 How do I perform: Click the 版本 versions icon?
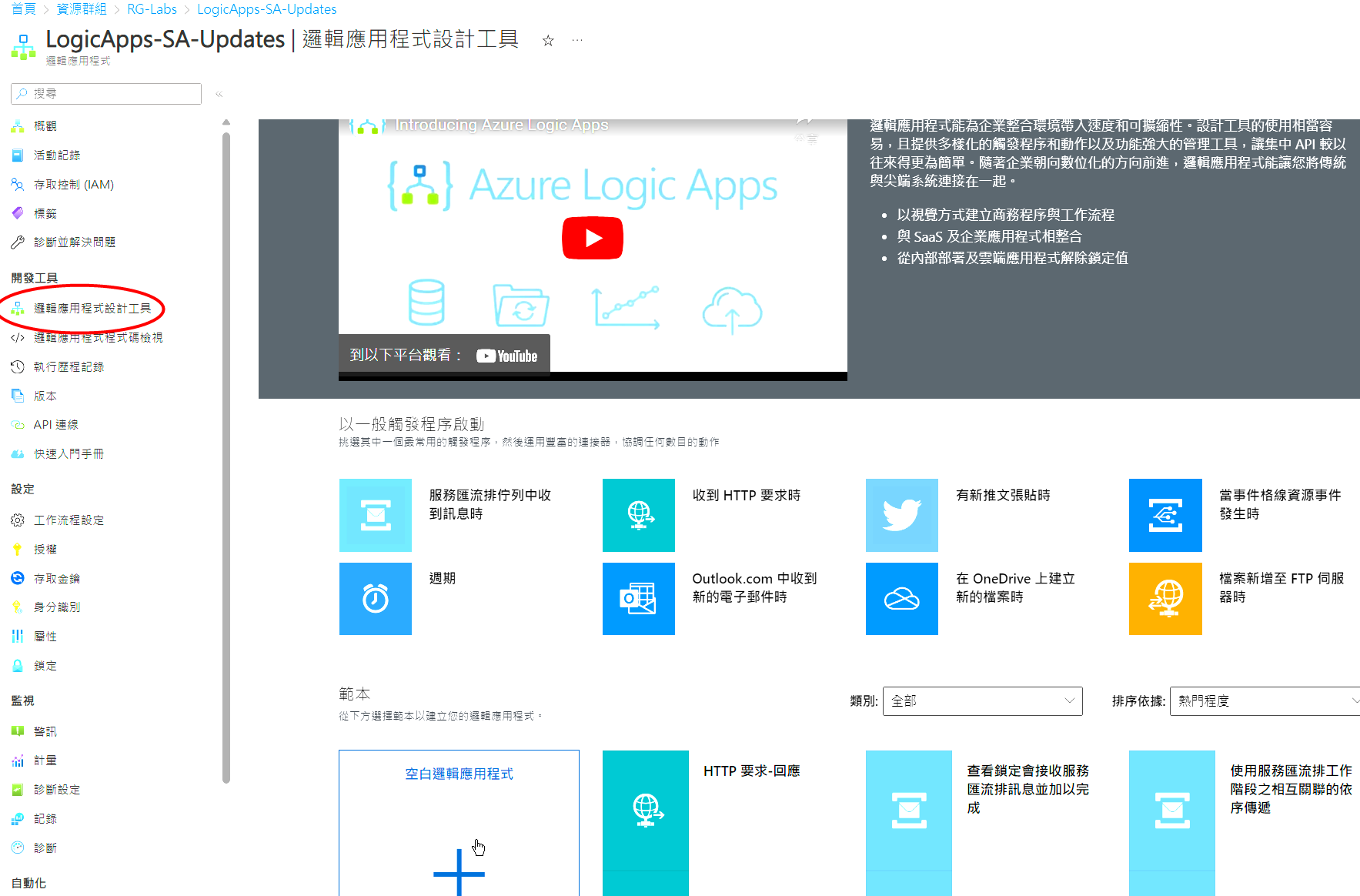[x=18, y=396]
